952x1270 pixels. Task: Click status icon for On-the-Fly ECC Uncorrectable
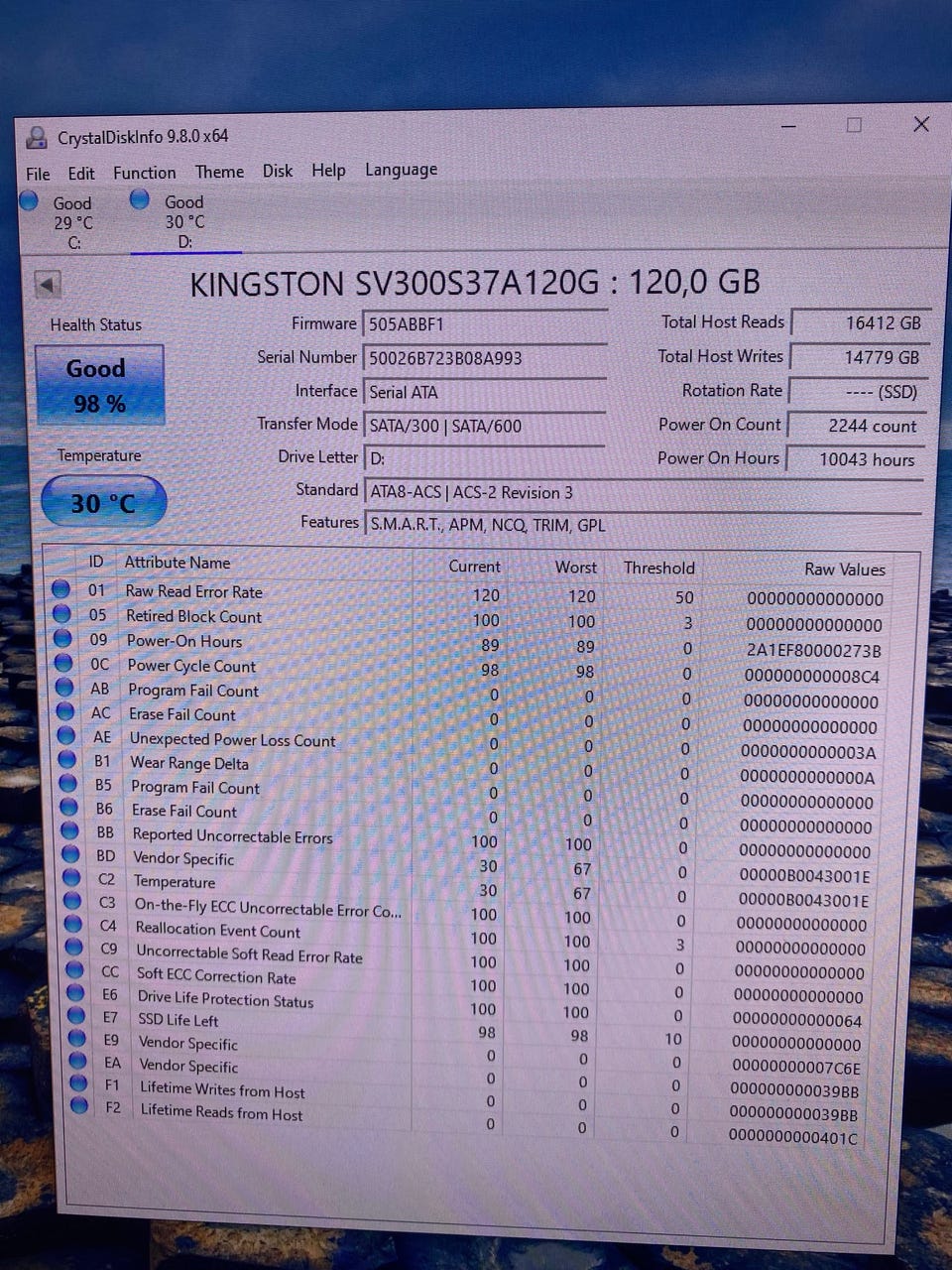(x=72, y=902)
